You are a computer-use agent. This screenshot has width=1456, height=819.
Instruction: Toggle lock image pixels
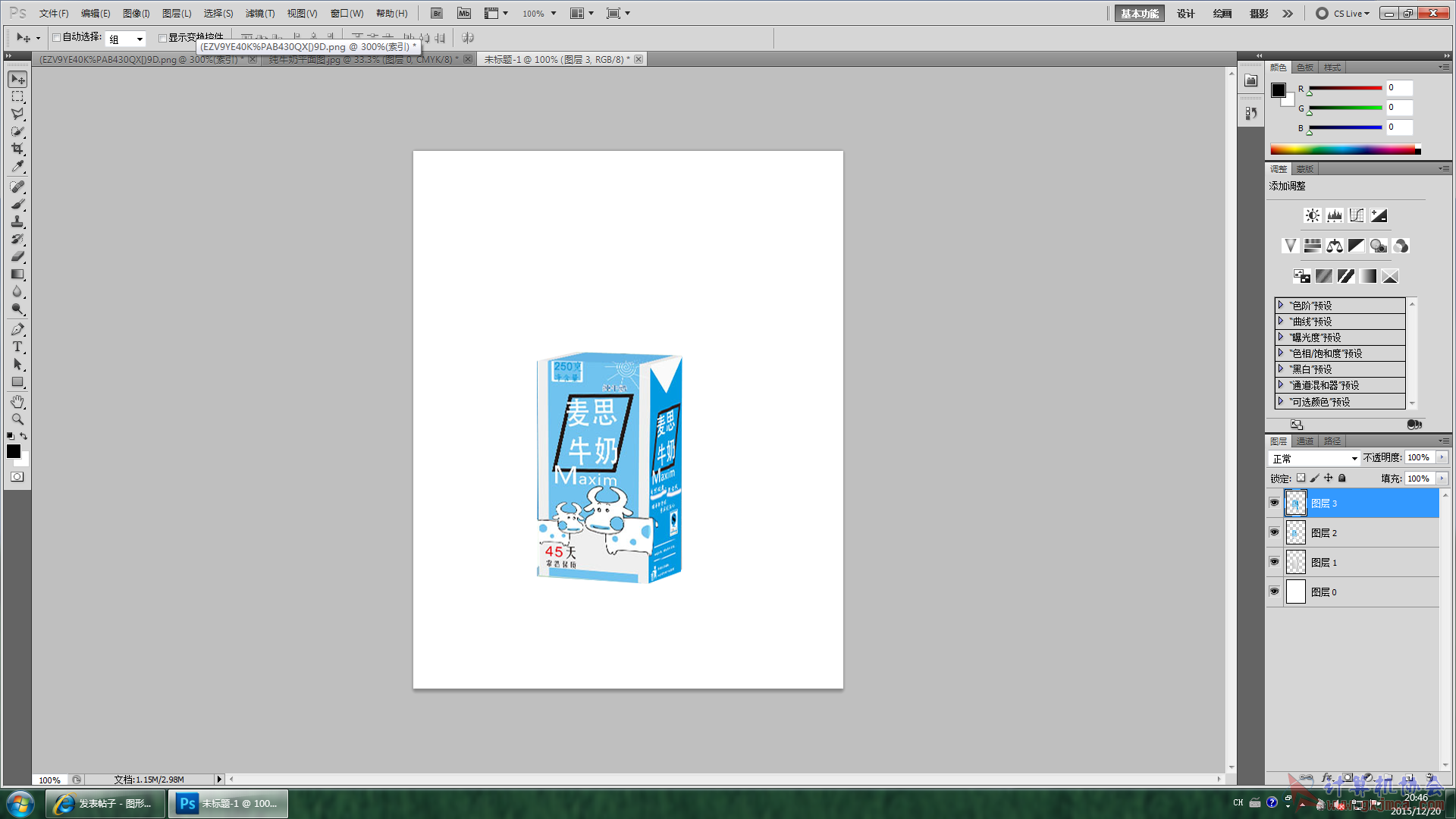tap(1315, 479)
